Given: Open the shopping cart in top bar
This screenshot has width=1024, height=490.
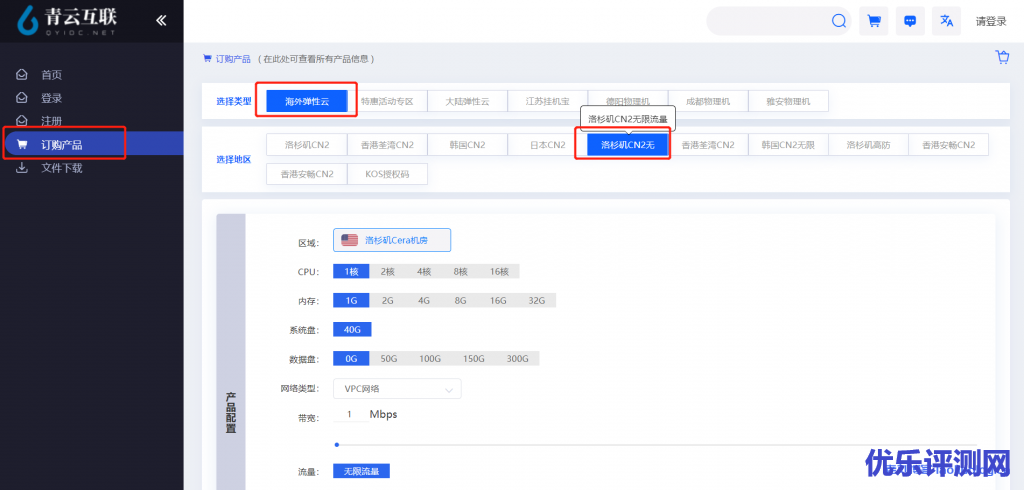Looking at the screenshot, I should point(874,21).
